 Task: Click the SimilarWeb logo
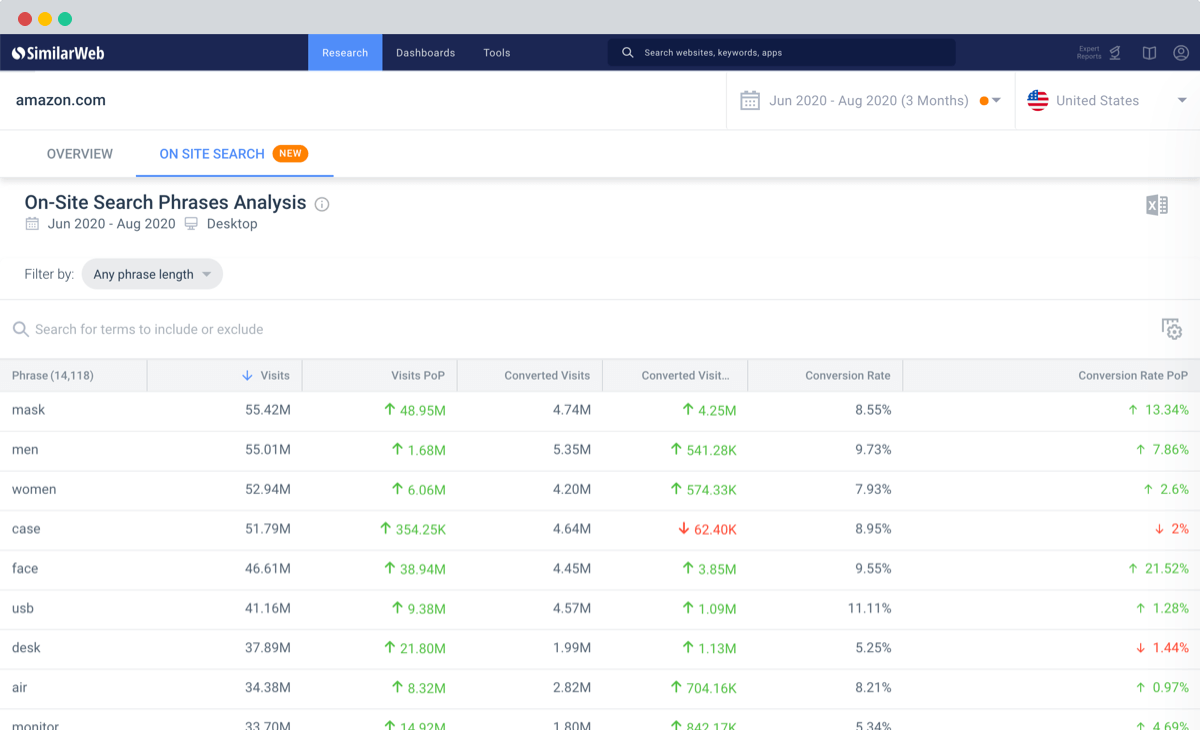tap(58, 53)
